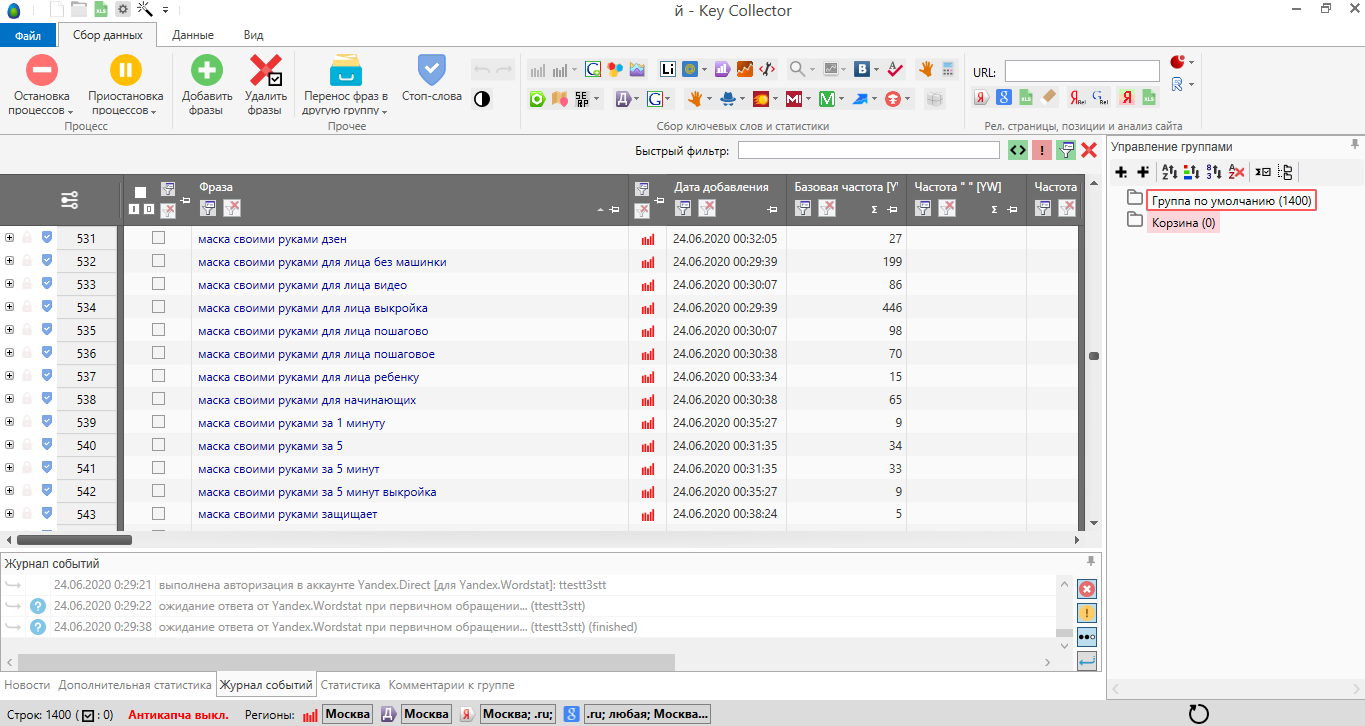The height and width of the screenshot is (726, 1365).
Task: Click red exclamation icon beside quick filter
Action: tap(1042, 151)
